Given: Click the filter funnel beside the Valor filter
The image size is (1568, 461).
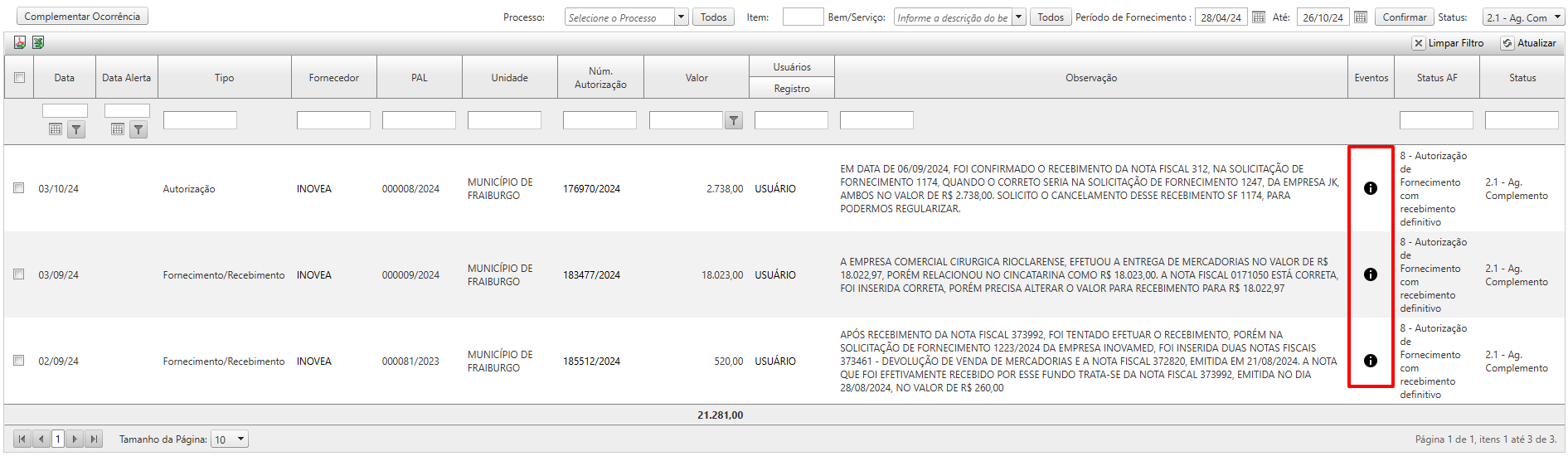Looking at the screenshot, I should 734,121.
